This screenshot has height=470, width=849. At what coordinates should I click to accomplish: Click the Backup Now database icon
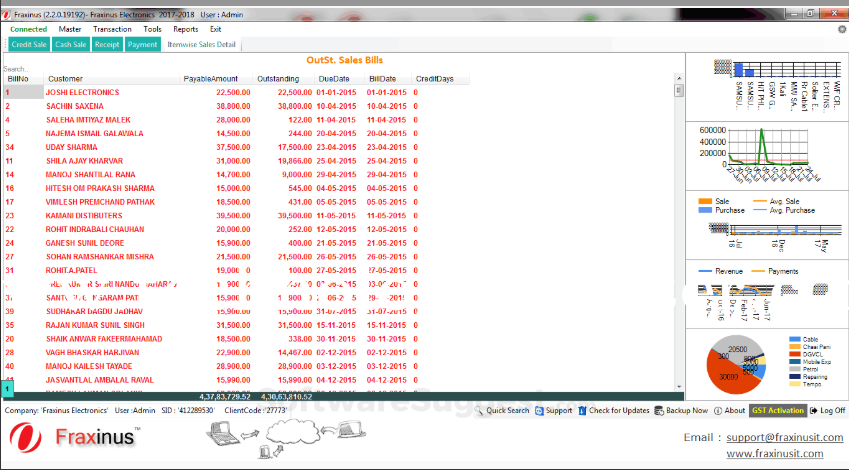point(659,410)
